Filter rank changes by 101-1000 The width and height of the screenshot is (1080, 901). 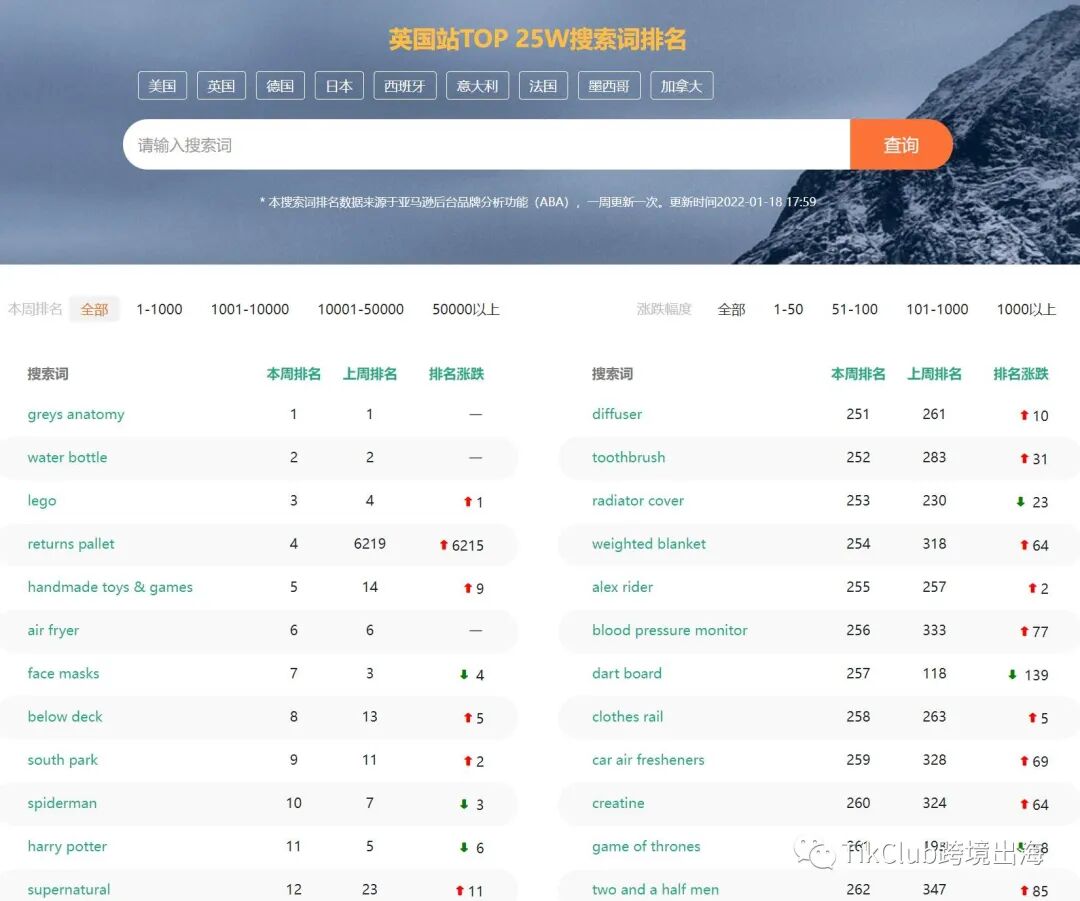(x=936, y=309)
